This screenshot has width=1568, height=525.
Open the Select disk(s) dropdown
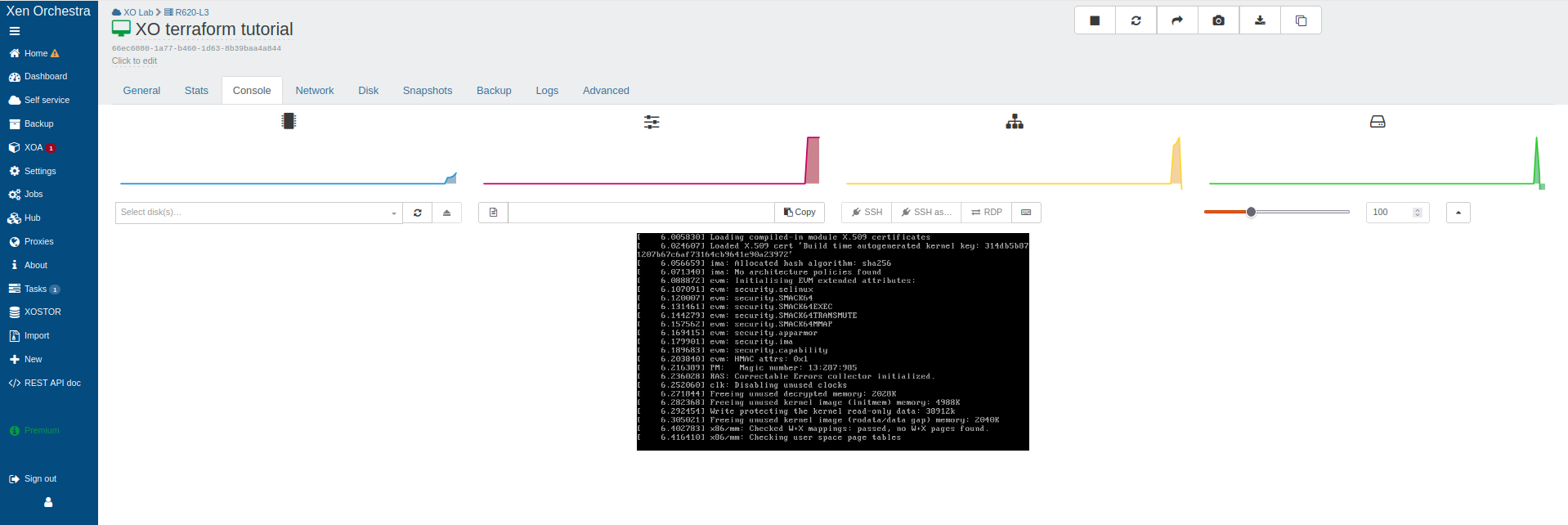258,213
